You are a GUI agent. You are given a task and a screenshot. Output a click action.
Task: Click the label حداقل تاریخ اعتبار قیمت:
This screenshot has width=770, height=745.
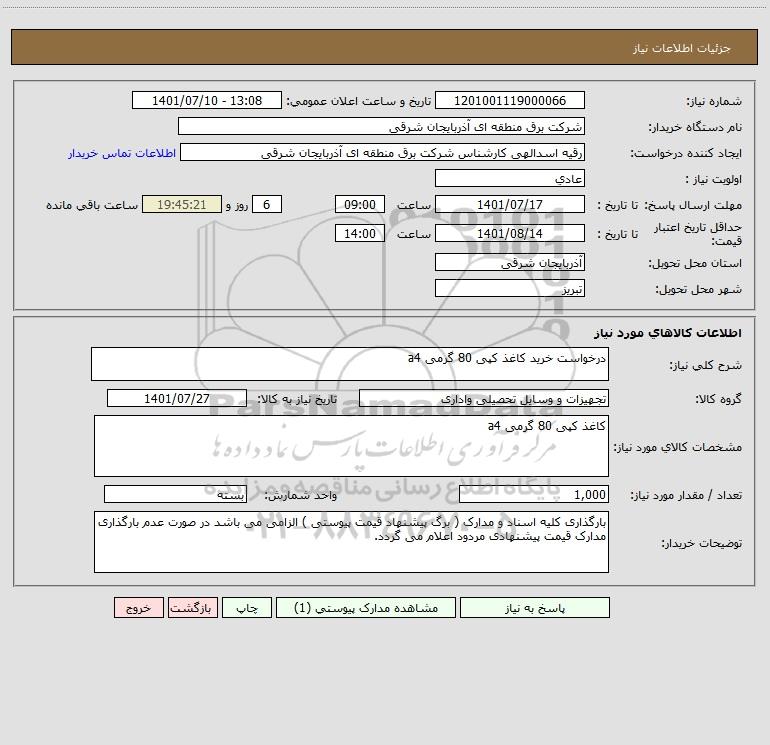(697, 234)
